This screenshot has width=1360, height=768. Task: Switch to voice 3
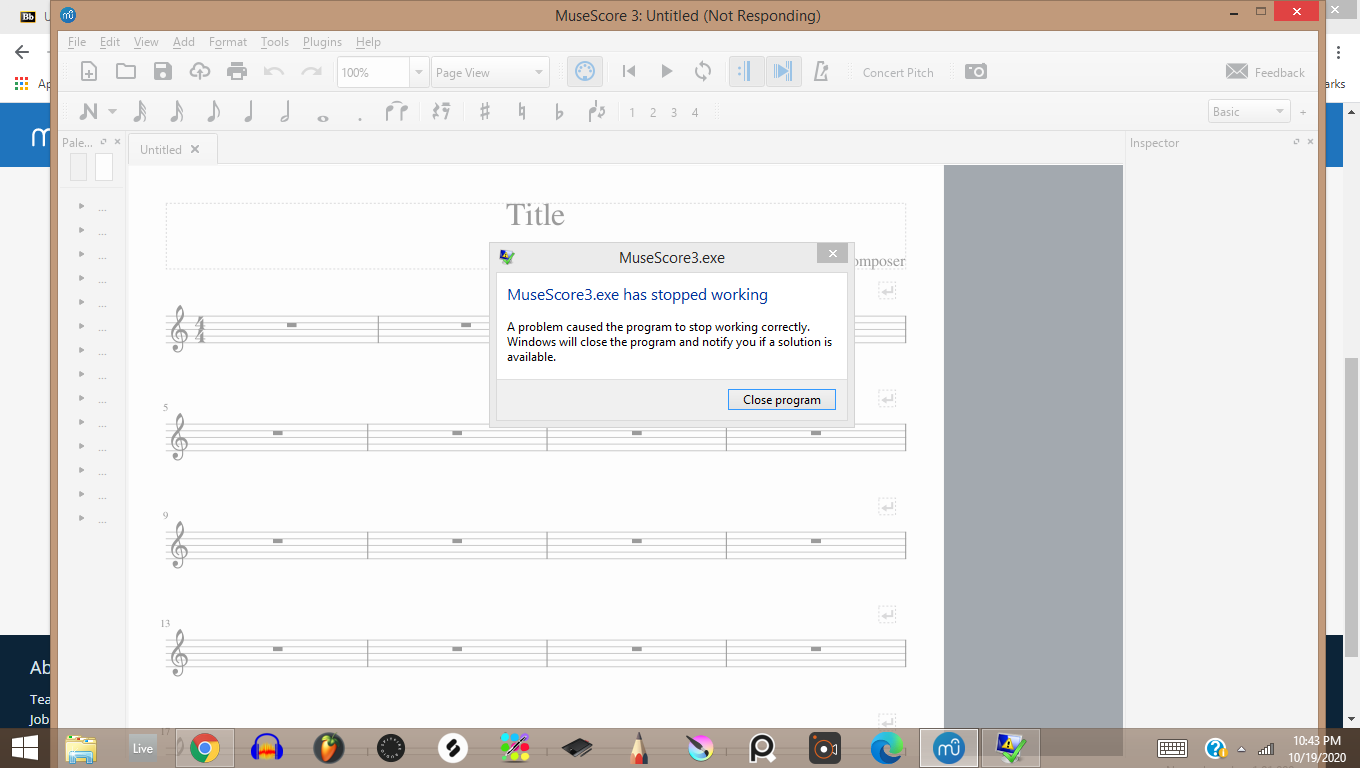tap(674, 112)
